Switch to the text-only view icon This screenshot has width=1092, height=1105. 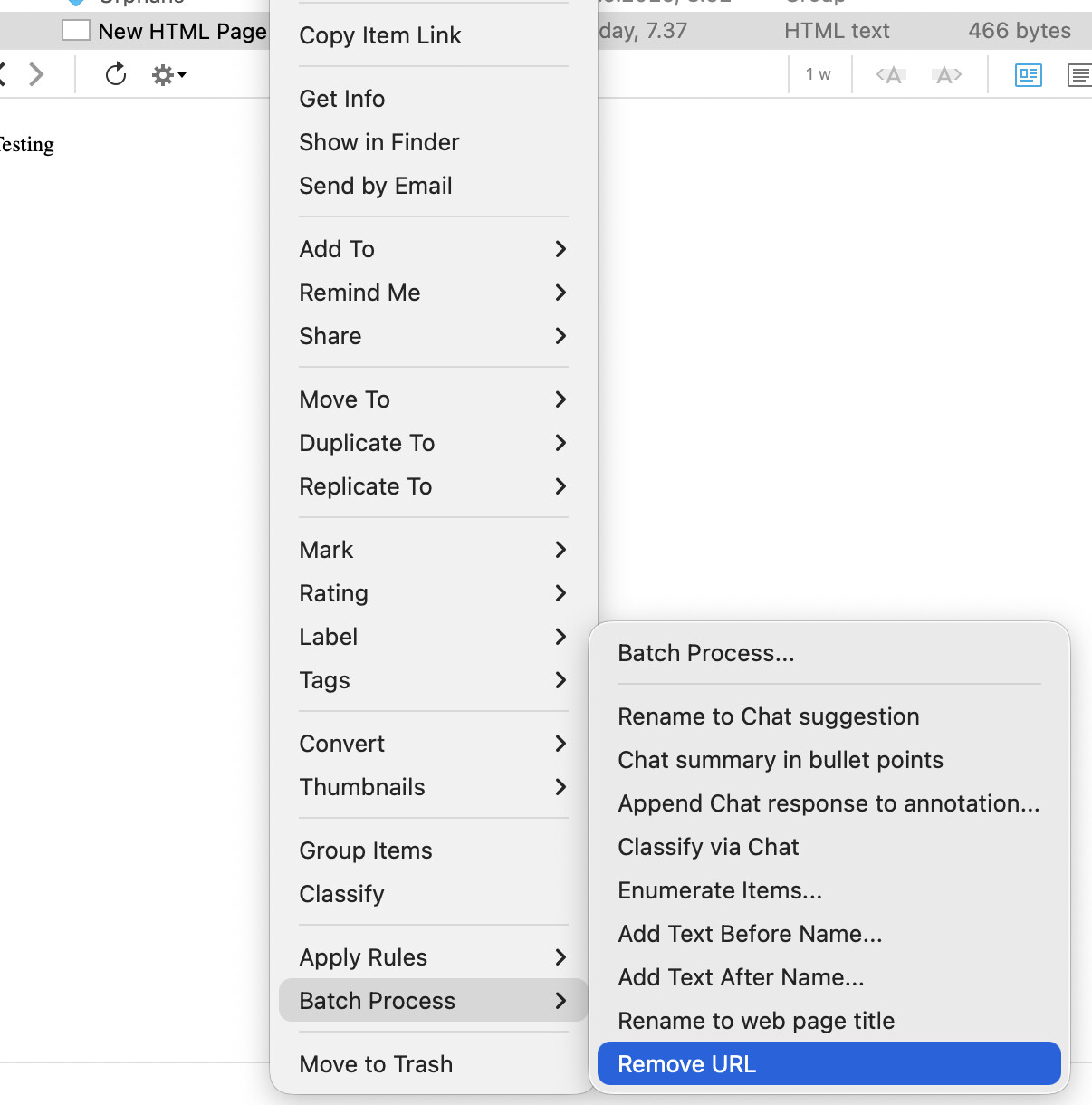[1078, 75]
